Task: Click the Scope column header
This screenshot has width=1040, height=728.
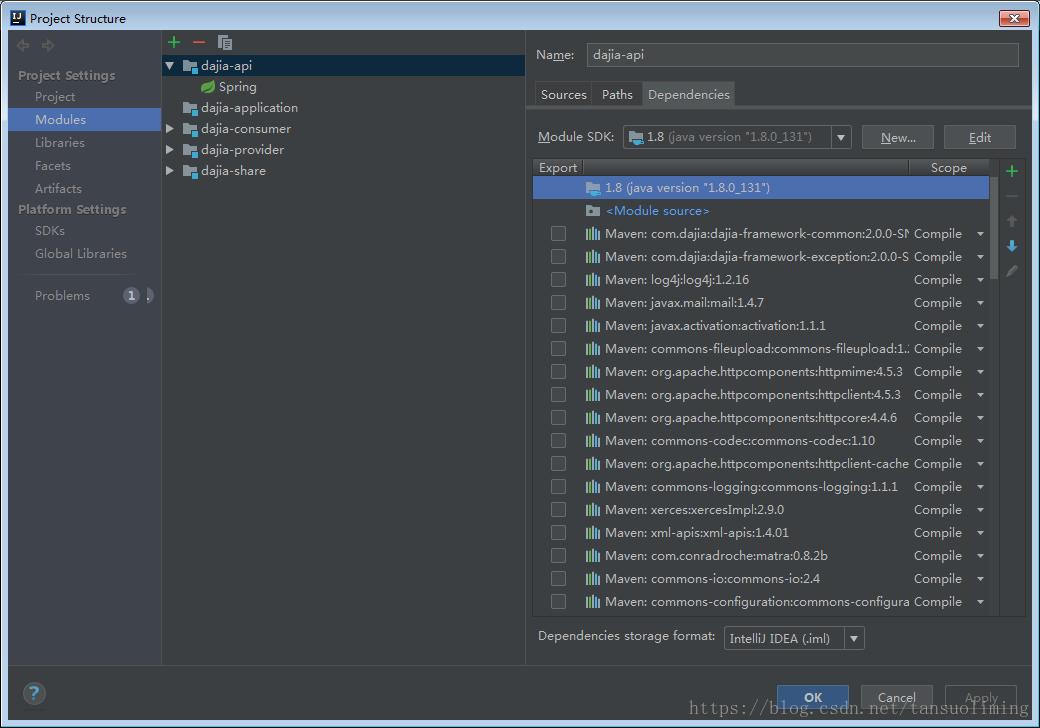Action: pyautogui.click(x=948, y=168)
